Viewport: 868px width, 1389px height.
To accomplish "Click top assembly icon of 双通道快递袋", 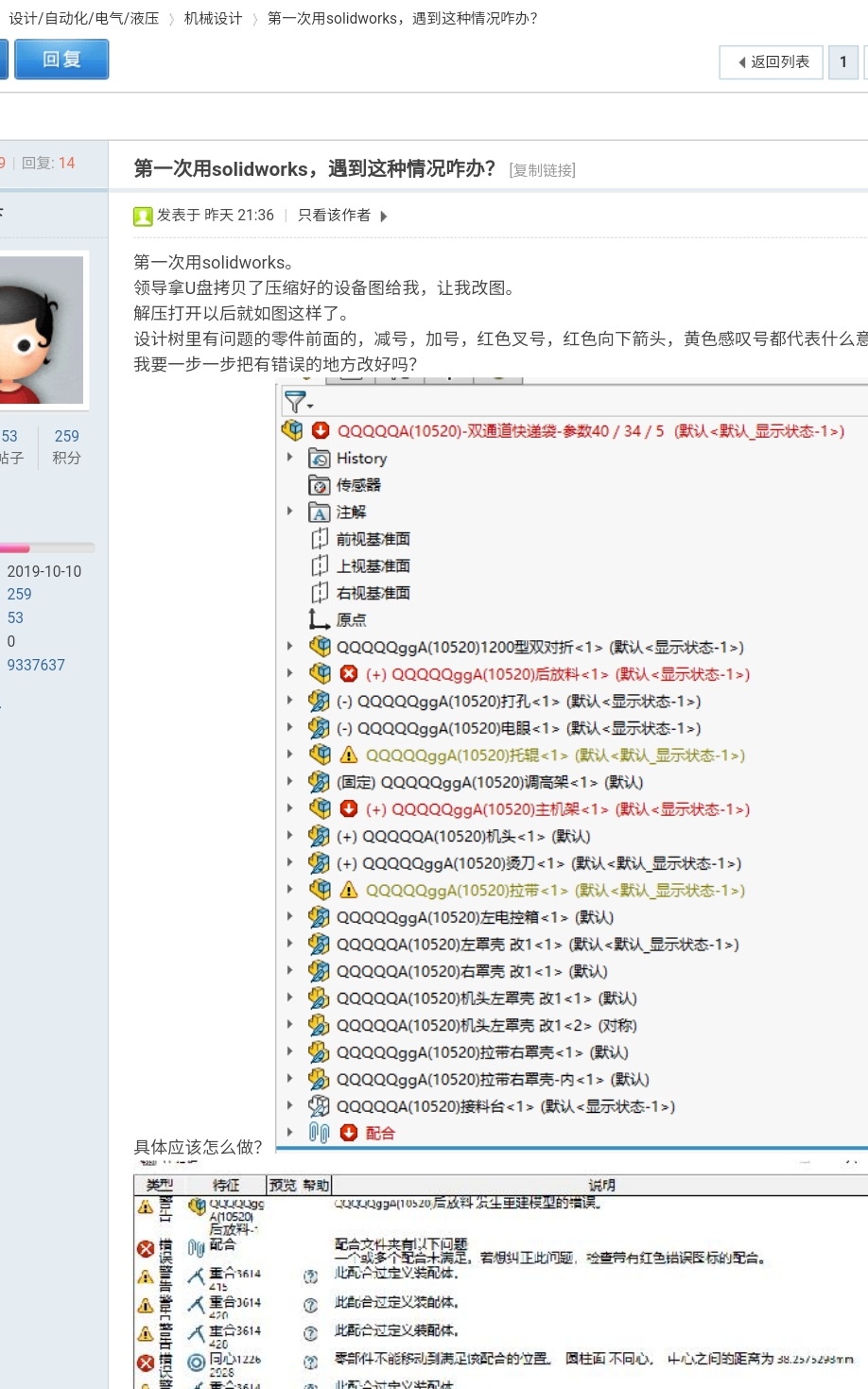I will (x=292, y=431).
